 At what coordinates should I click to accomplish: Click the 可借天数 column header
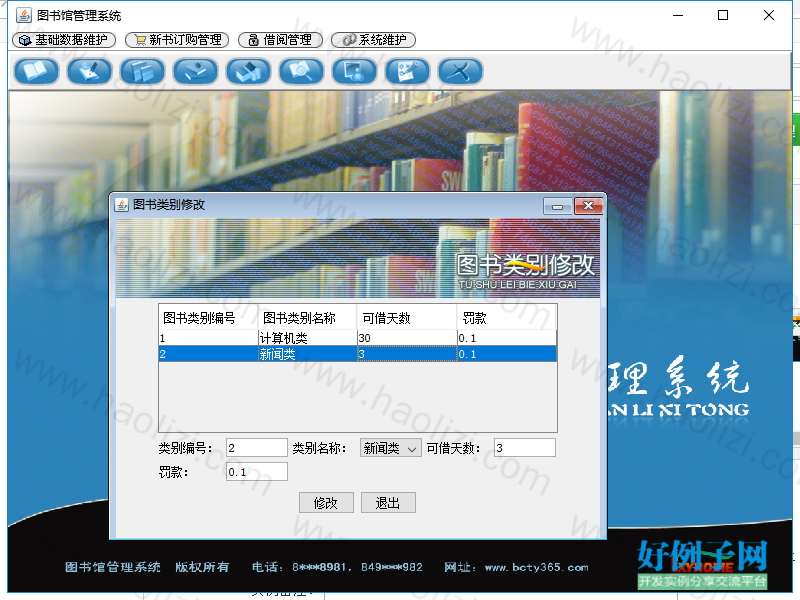[407, 318]
